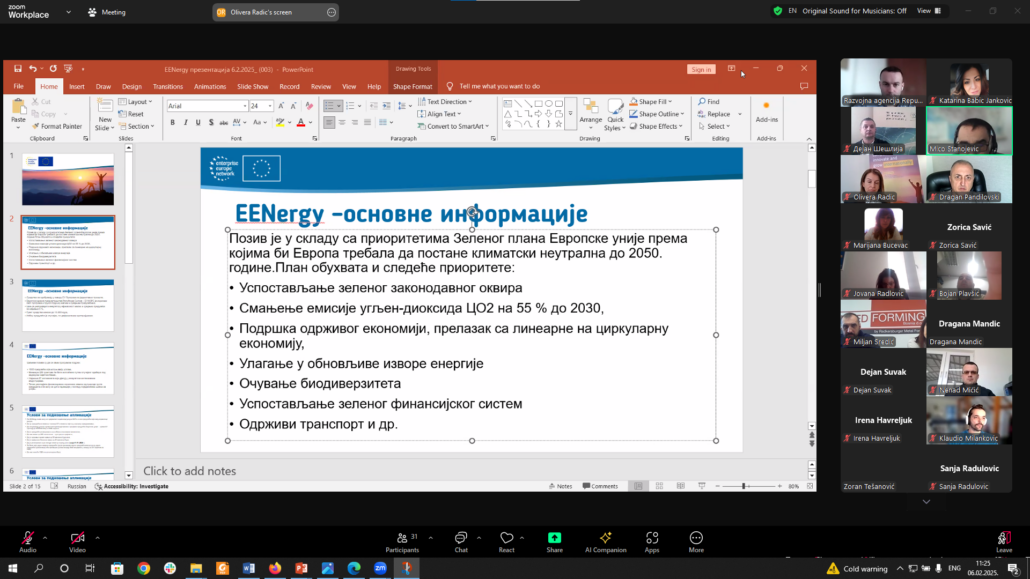Click the Add-ins button
This screenshot has height=579, width=1030.
[767, 112]
